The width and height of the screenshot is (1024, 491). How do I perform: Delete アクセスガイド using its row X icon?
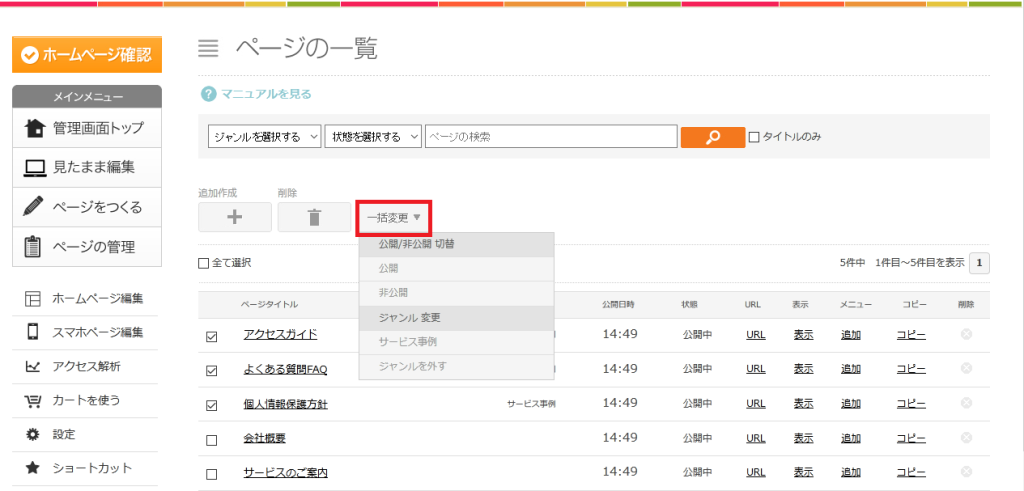(x=966, y=334)
